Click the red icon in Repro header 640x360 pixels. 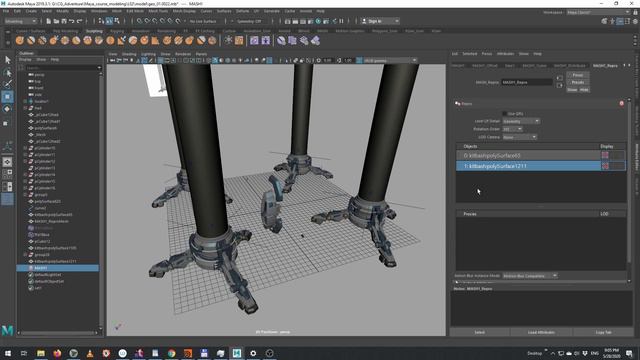tap(622, 104)
